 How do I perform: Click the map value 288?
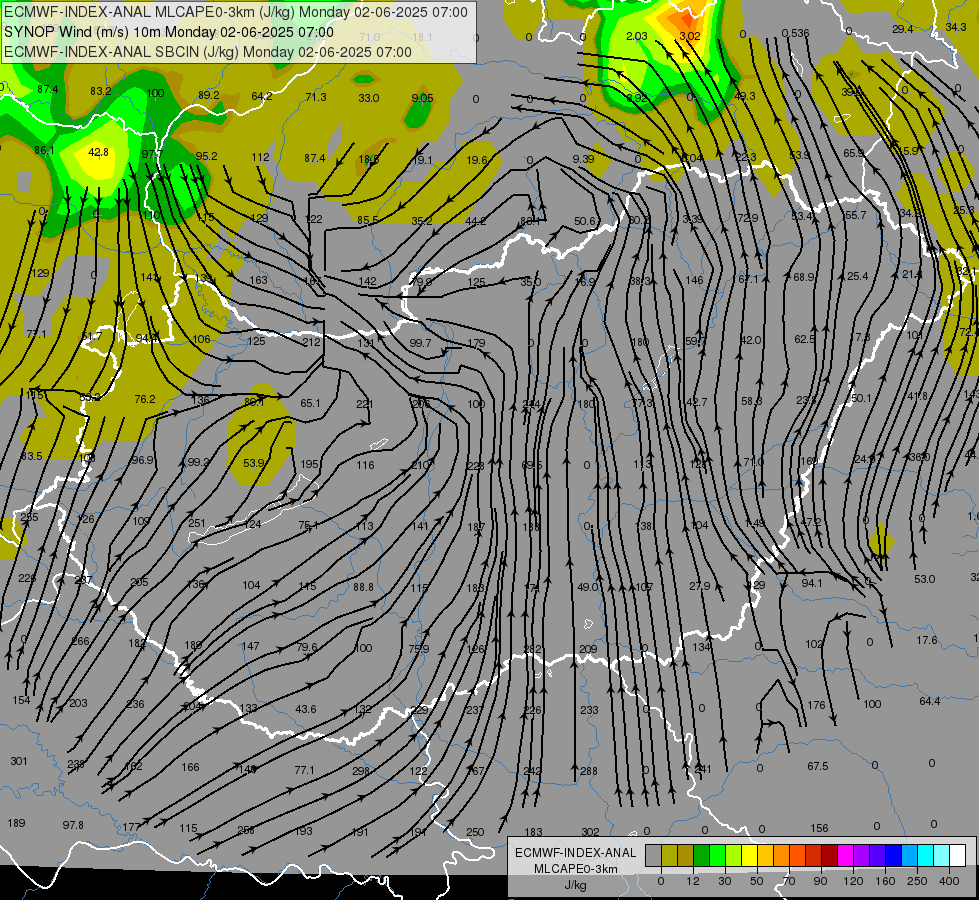[x=589, y=771]
